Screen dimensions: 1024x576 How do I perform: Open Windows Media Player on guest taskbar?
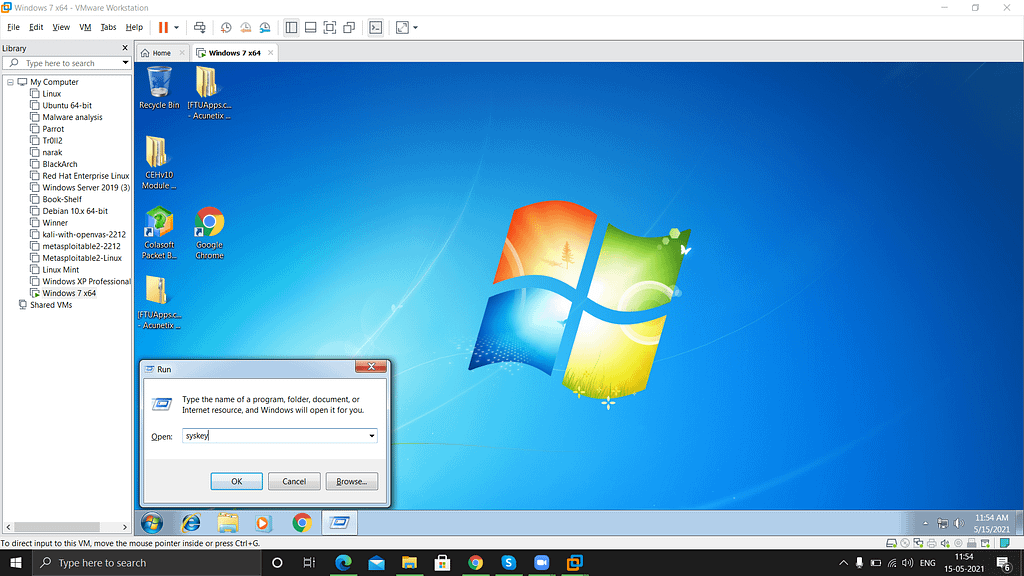pos(263,523)
